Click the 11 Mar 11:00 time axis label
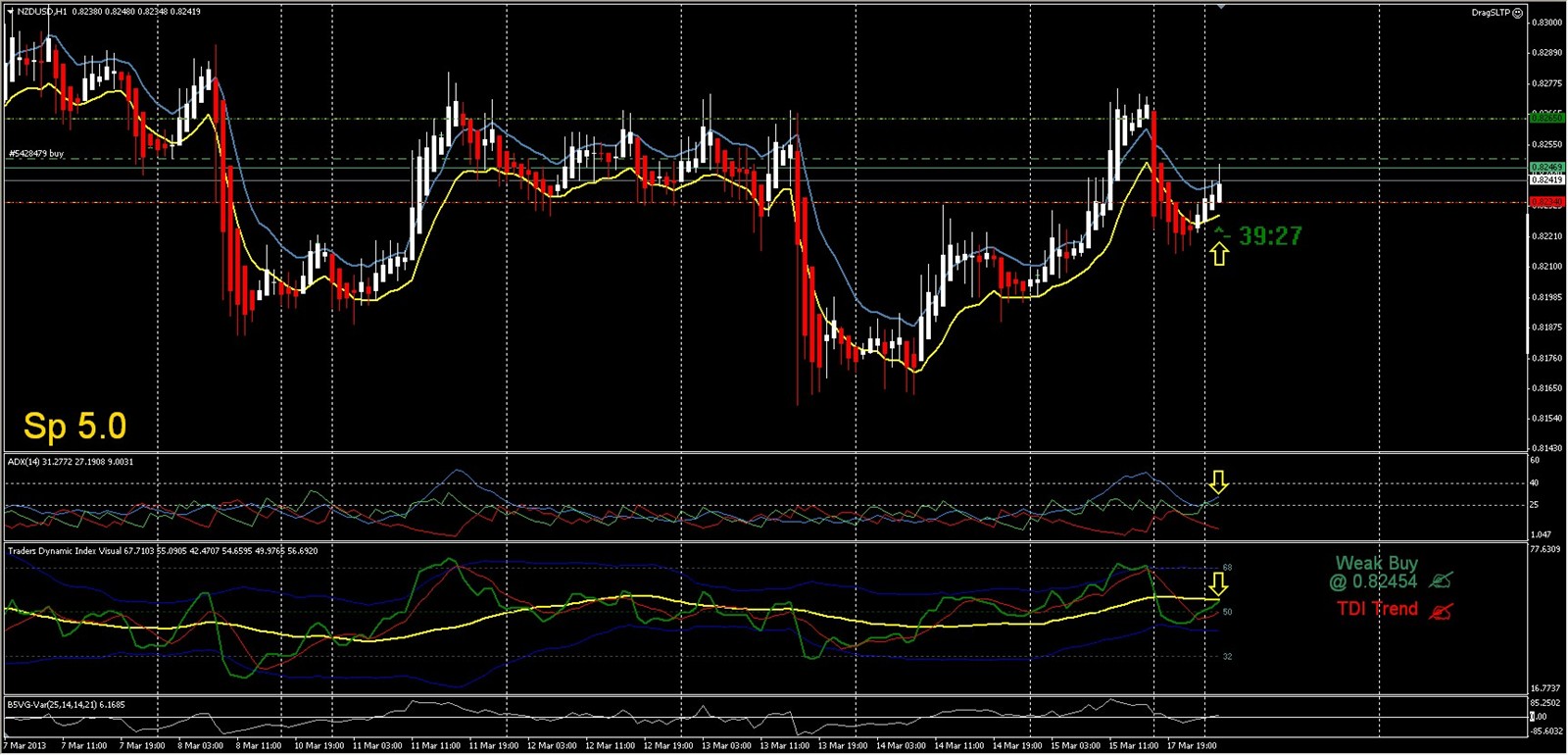This screenshot has height=755, width=1568. (x=435, y=746)
